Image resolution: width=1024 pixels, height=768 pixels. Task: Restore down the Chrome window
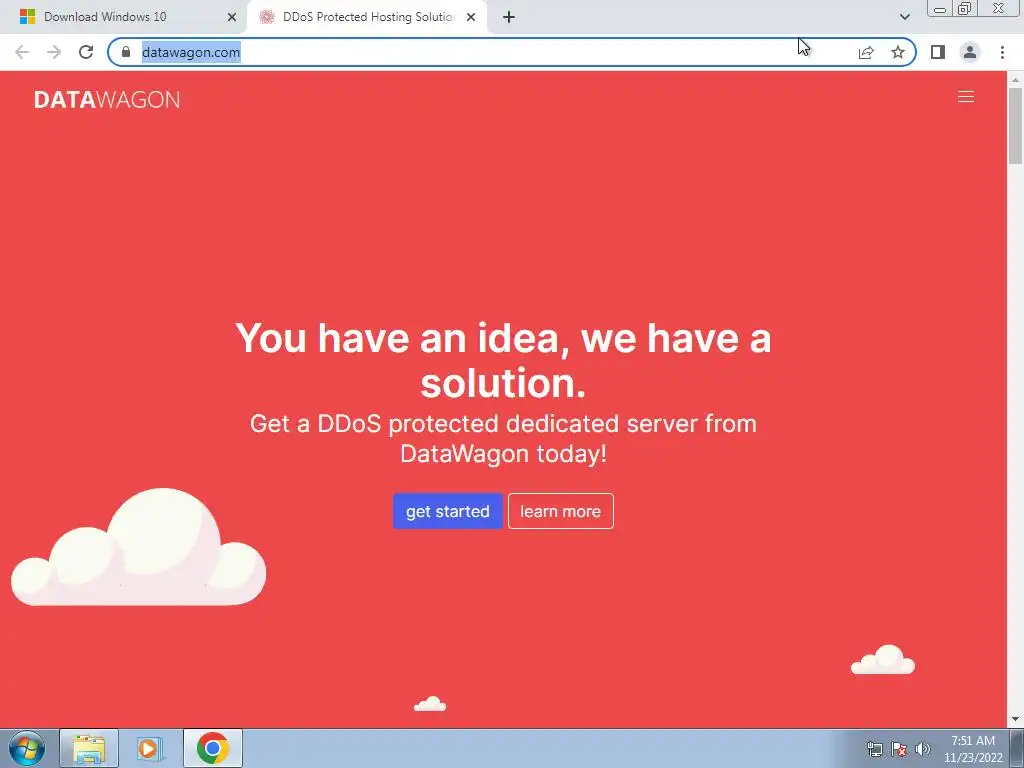[x=964, y=8]
